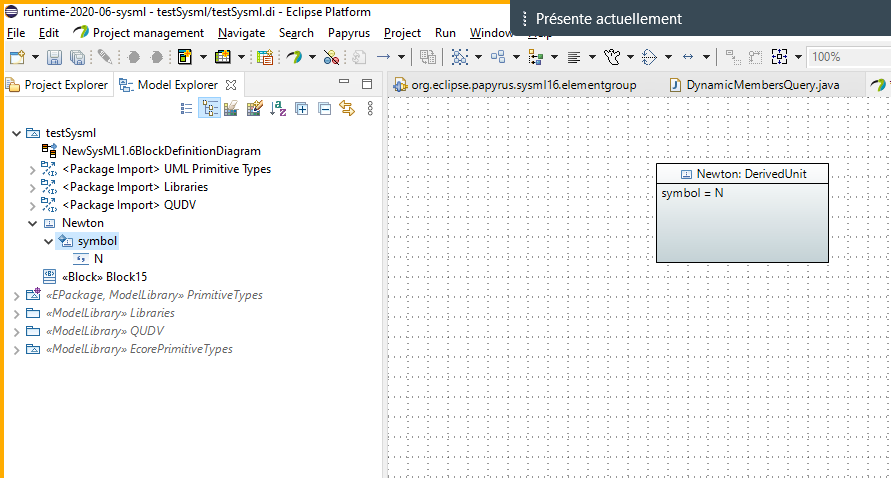Switch to Project Explorer tab
This screenshot has width=891, height=478.
[x=57, y=85]
